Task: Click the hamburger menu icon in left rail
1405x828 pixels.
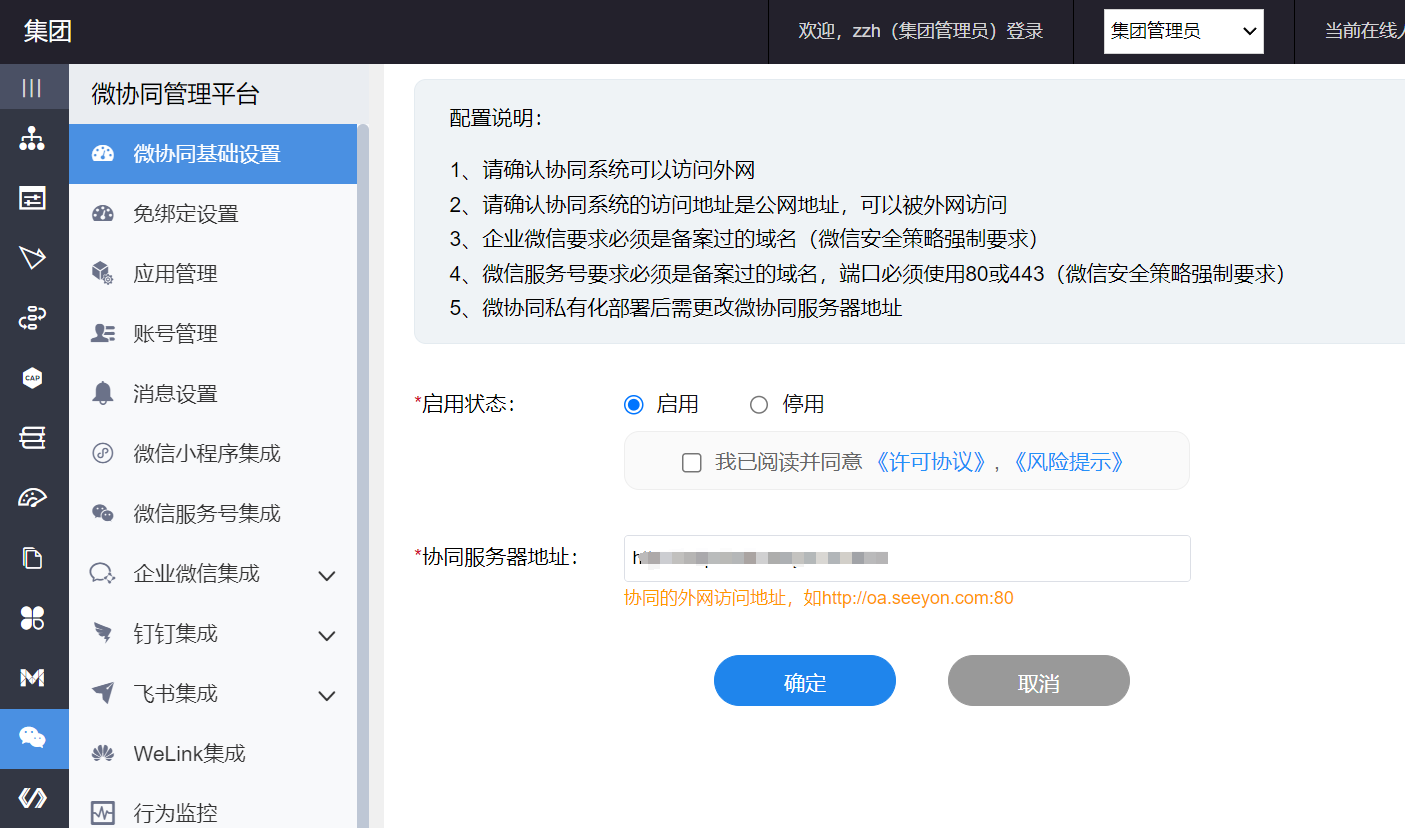Action: tap(32, 88)
